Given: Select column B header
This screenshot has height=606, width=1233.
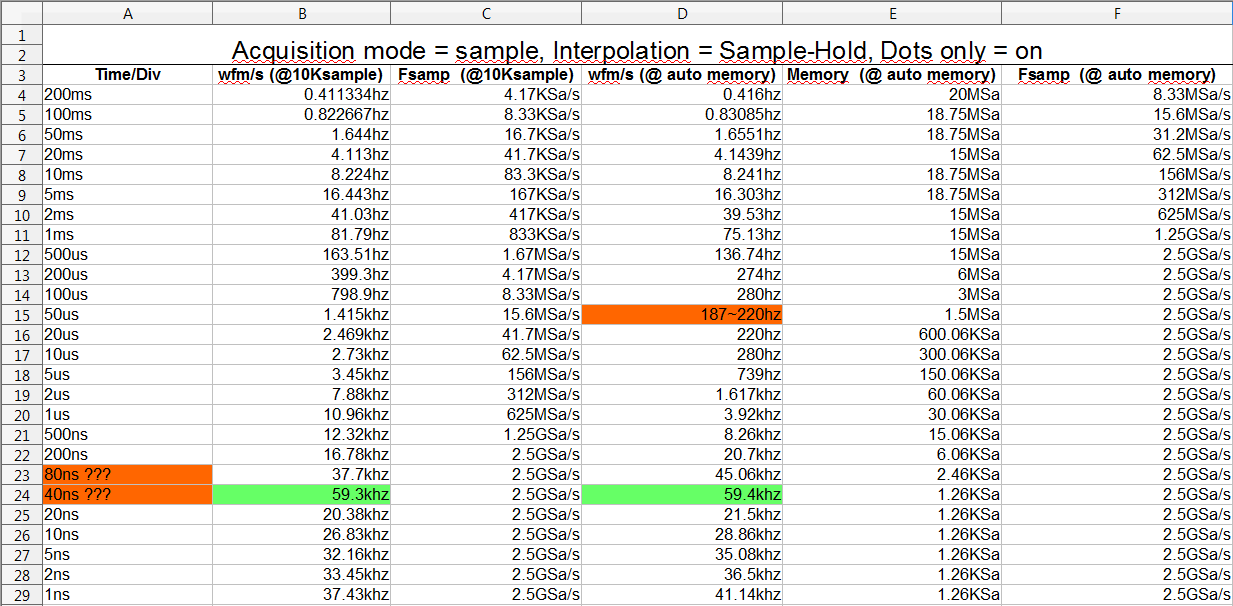Looking at the screenshot, I should (x=301, y=13).
